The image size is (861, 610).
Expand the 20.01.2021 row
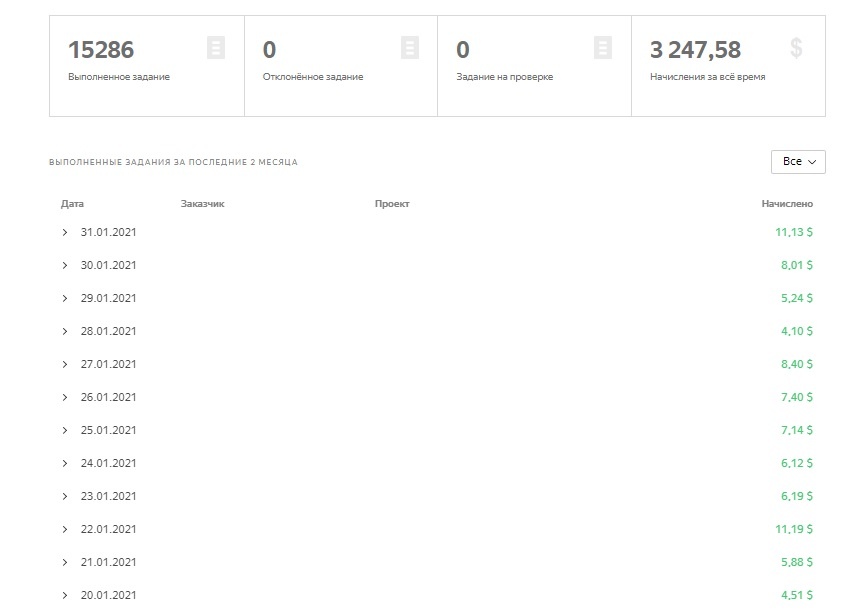pyautogui.click(x=65, y=595)
